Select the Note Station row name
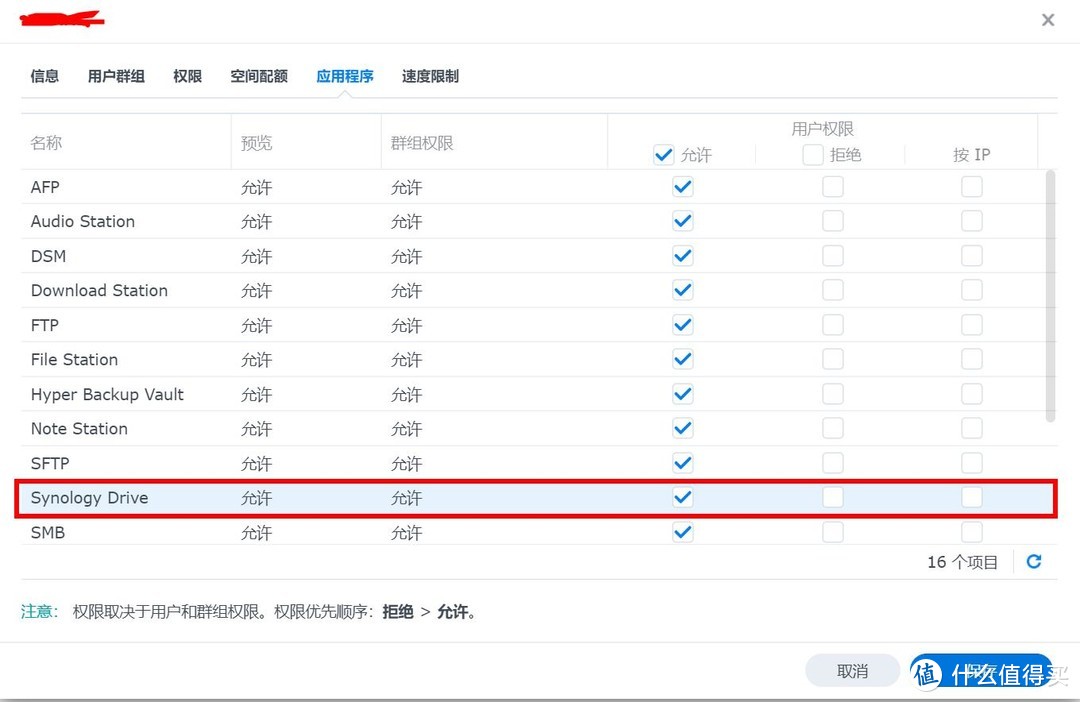 79,429
